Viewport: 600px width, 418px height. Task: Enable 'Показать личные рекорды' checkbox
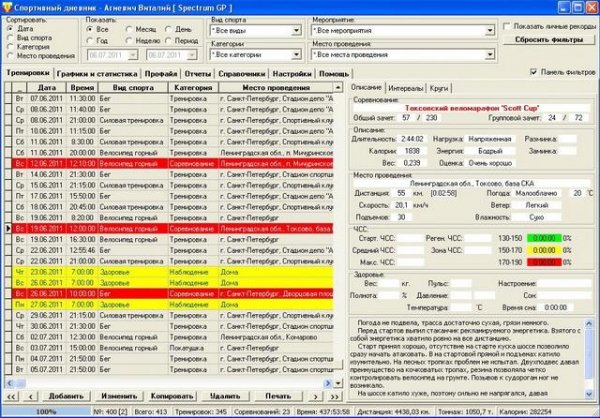pos(506,24)
